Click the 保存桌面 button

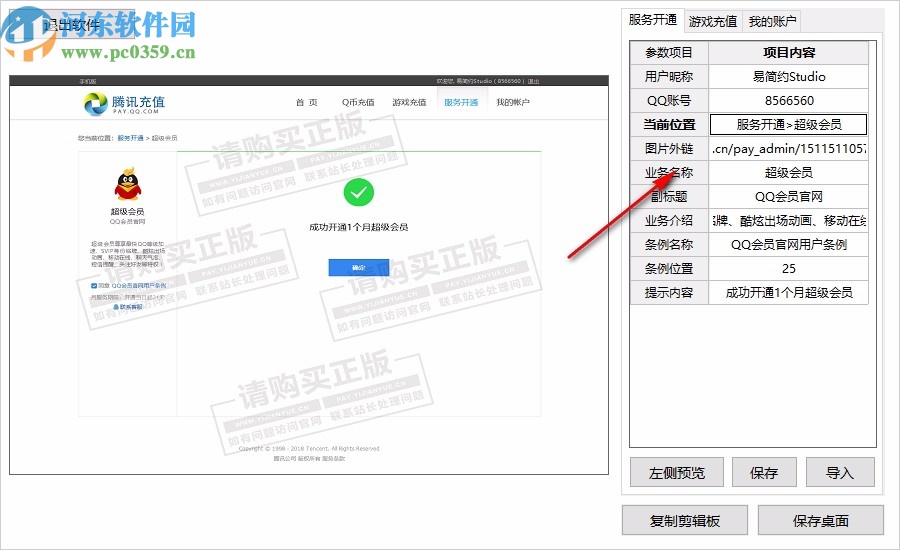(x=821, y=521)
